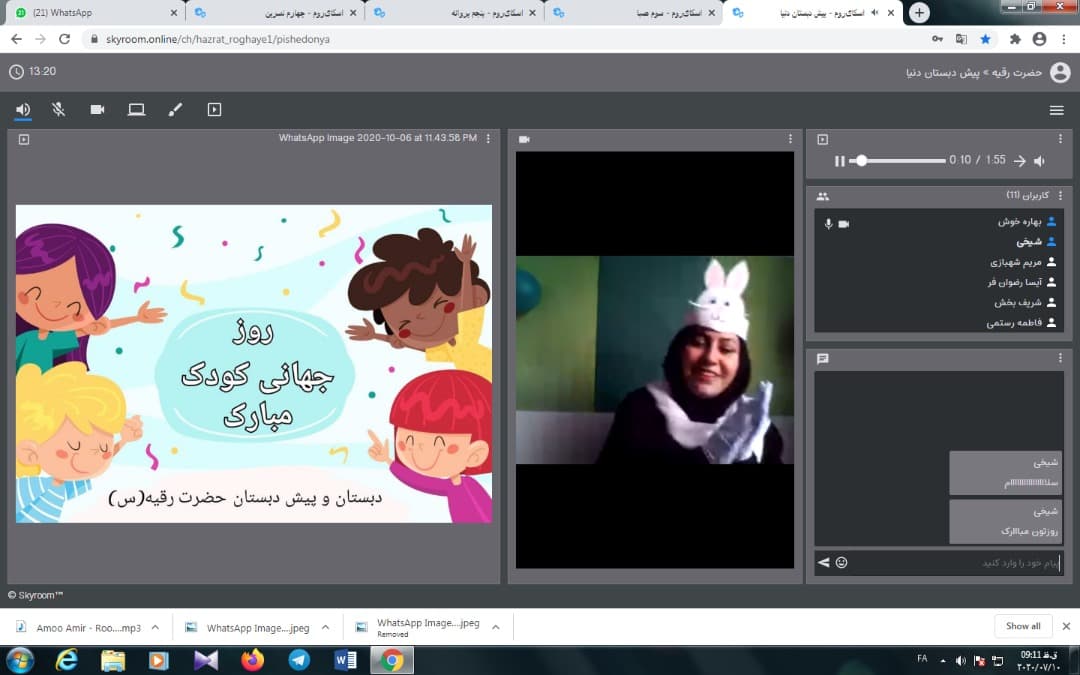This screenshot has height=675, width=1080.
Task: Open options menu of the WhatsApp Image panel
Action: (488, 139)
